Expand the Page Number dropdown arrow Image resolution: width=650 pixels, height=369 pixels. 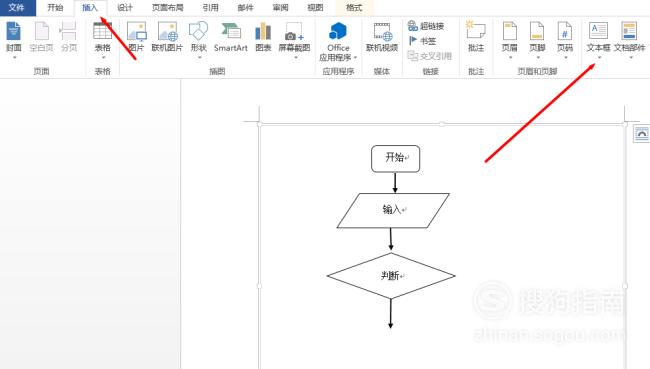(565, 58)
